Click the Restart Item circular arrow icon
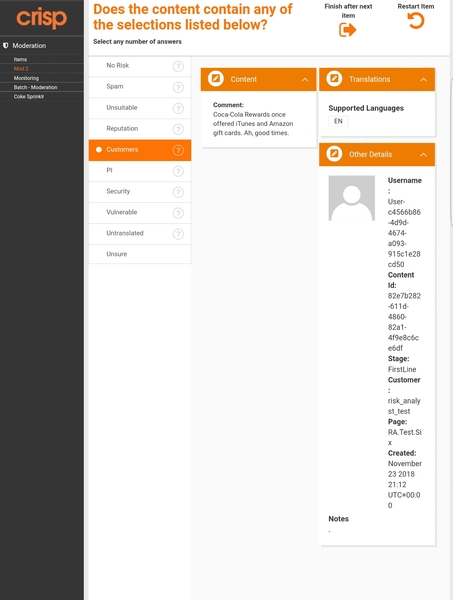 pos(416,21)
